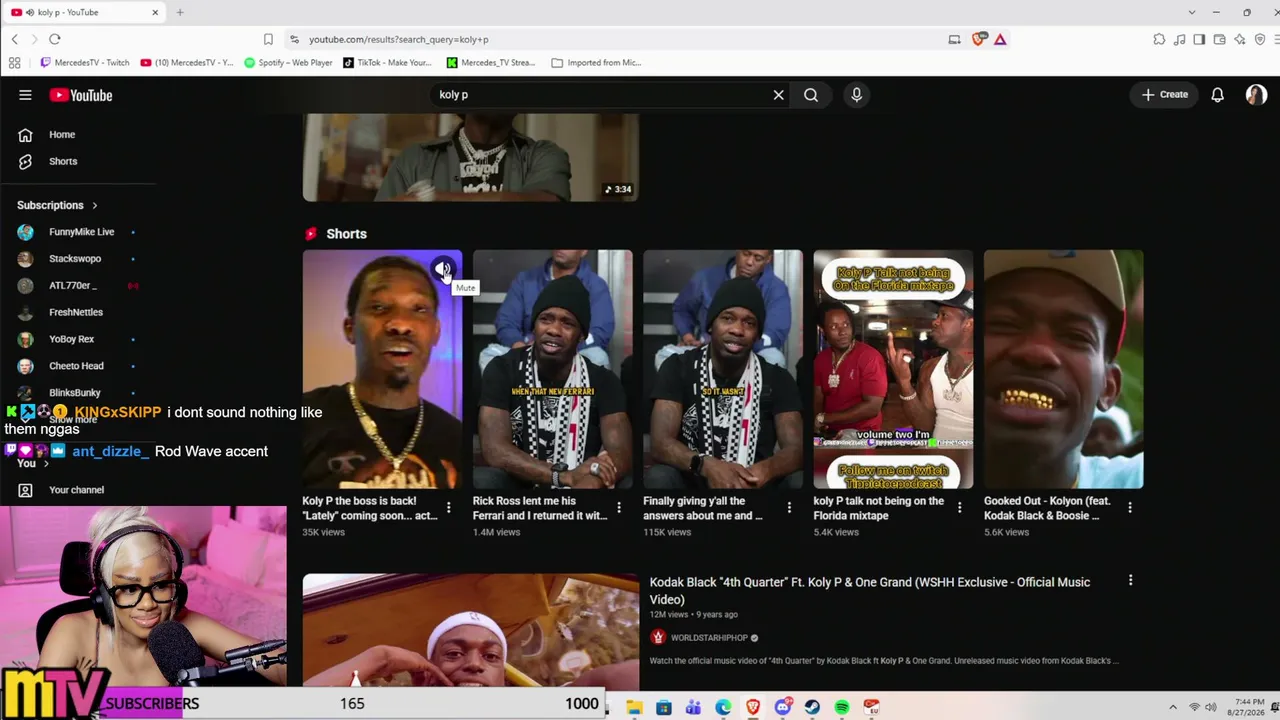This screenshot has width=1280, height=720.
Task: Open the 'Imported from Mic...' bookmarks folder
Action: point(596,62)
